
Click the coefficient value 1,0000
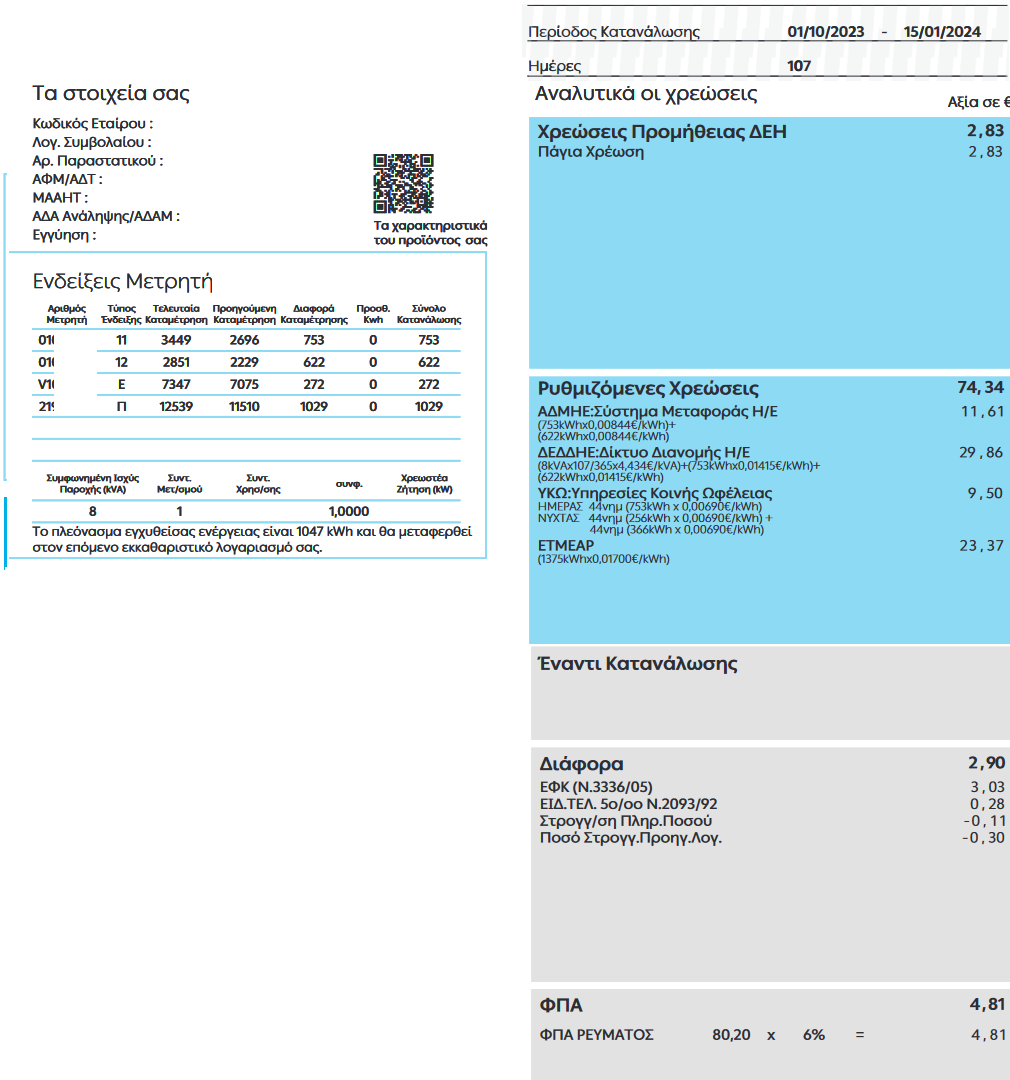(349, 511)
